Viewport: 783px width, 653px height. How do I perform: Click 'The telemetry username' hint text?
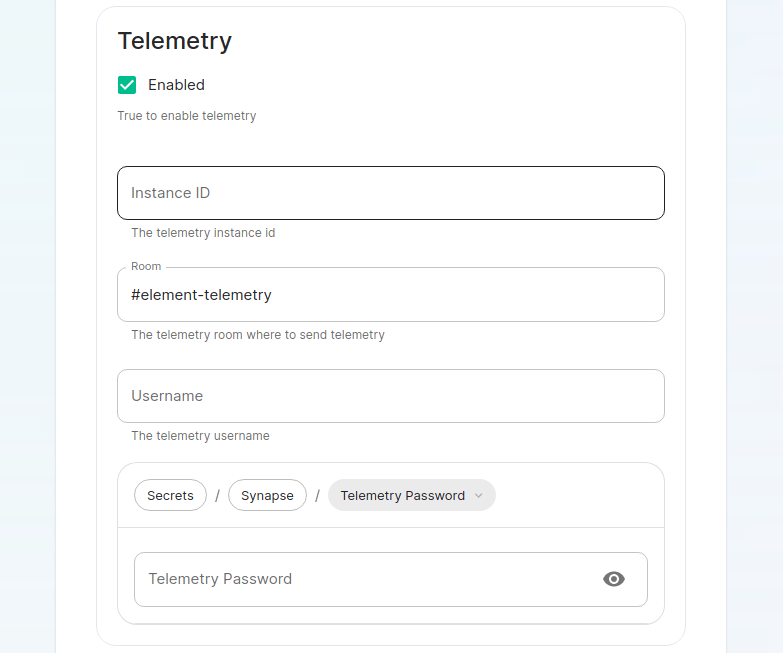pyautogui.click(x=200, y=436)
